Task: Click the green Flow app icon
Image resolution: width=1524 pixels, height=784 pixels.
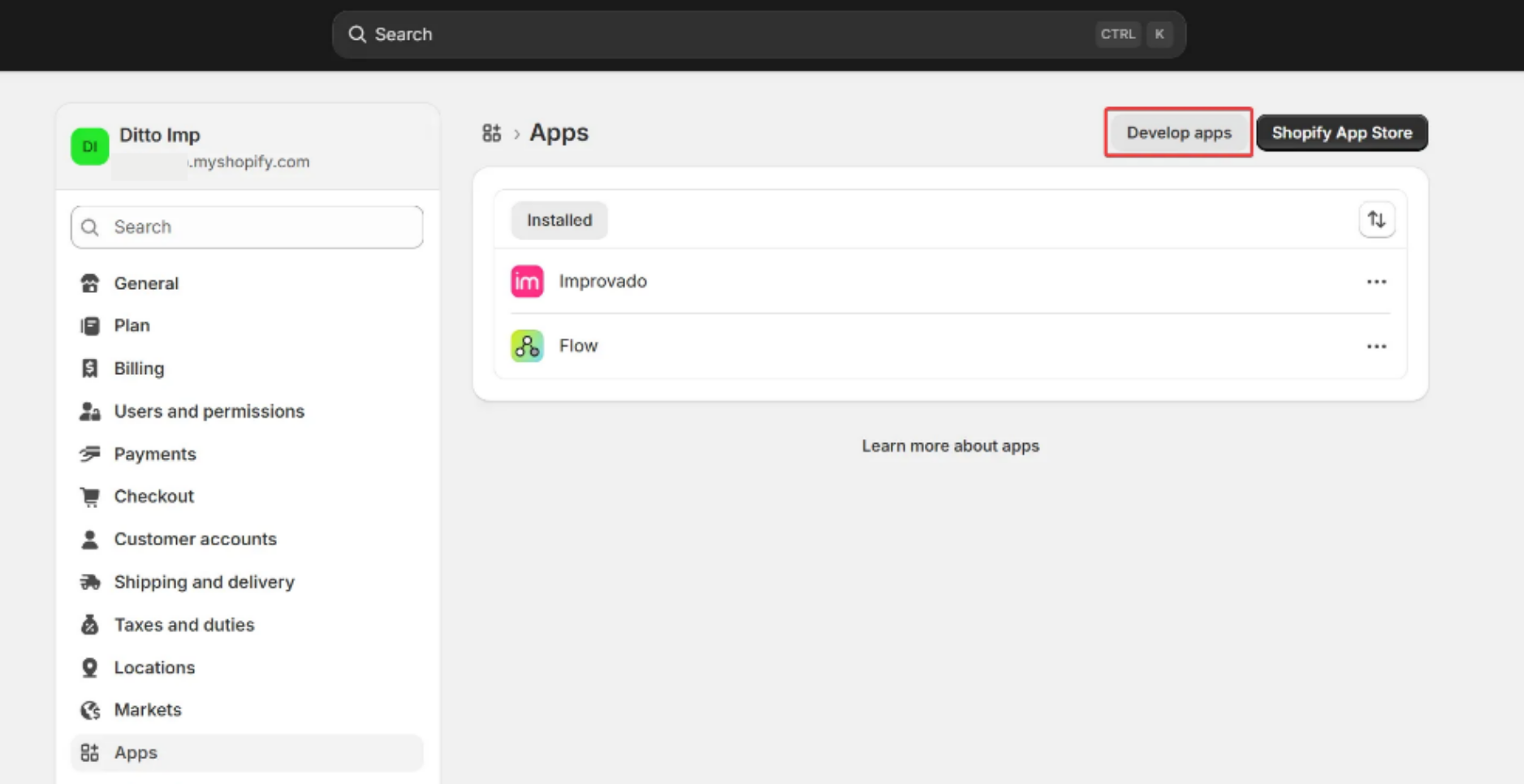Action: [527, 346]
